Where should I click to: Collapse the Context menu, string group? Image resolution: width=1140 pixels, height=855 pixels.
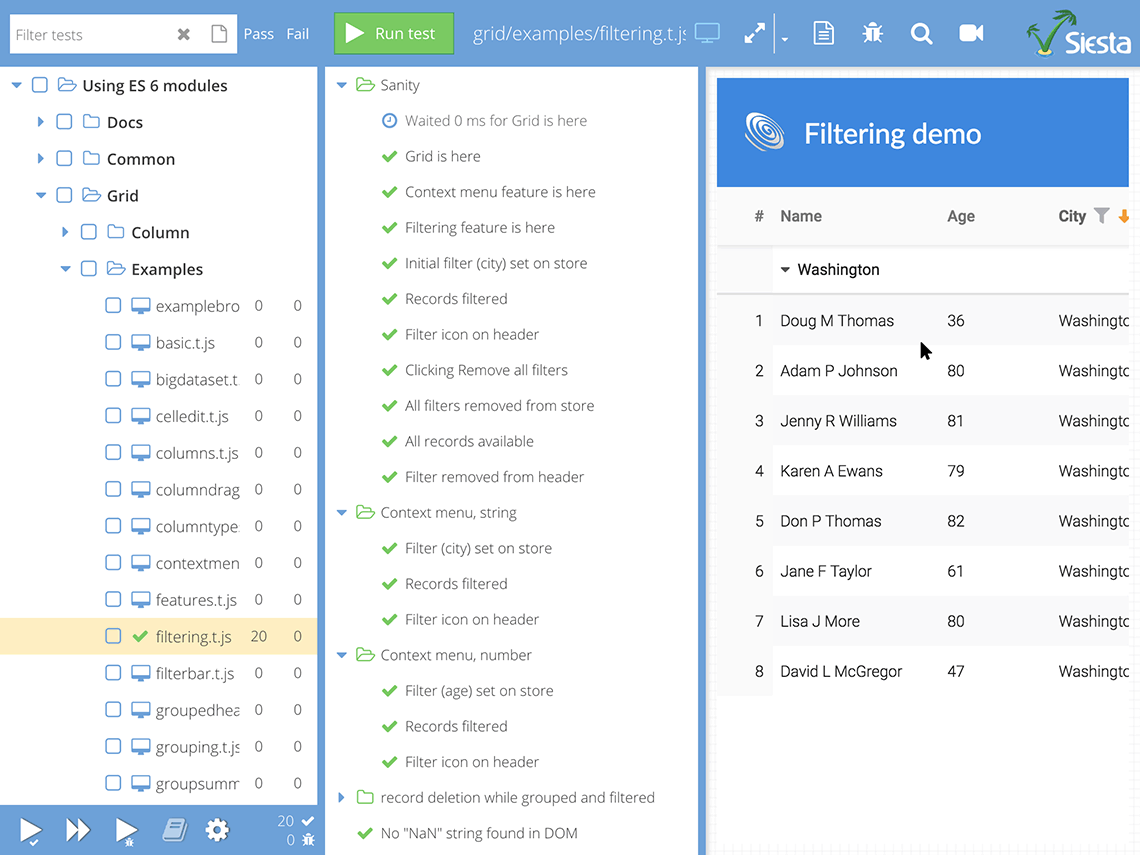pos(342,513)
